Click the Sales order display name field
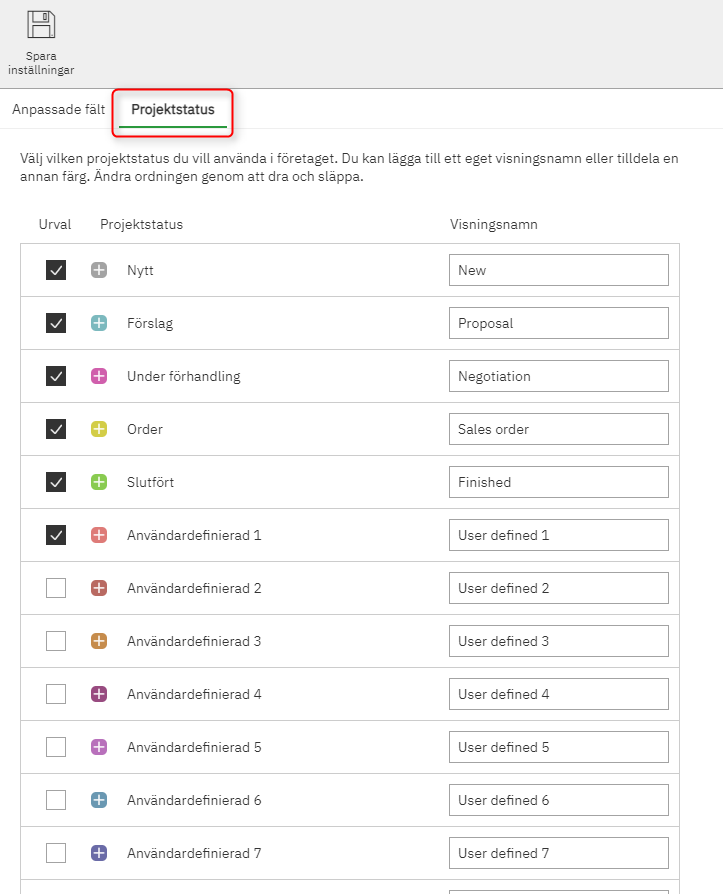Viewport: 723px width, 894px height. [x=558, y=429]
